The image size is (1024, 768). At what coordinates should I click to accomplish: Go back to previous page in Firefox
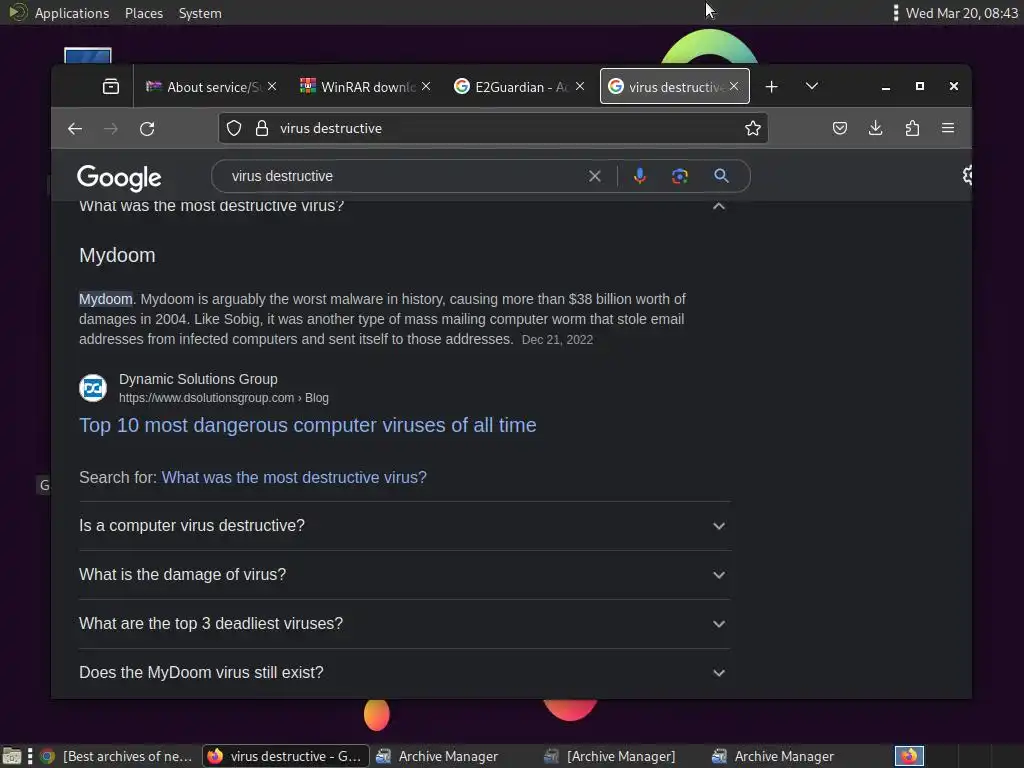point(75,129)
